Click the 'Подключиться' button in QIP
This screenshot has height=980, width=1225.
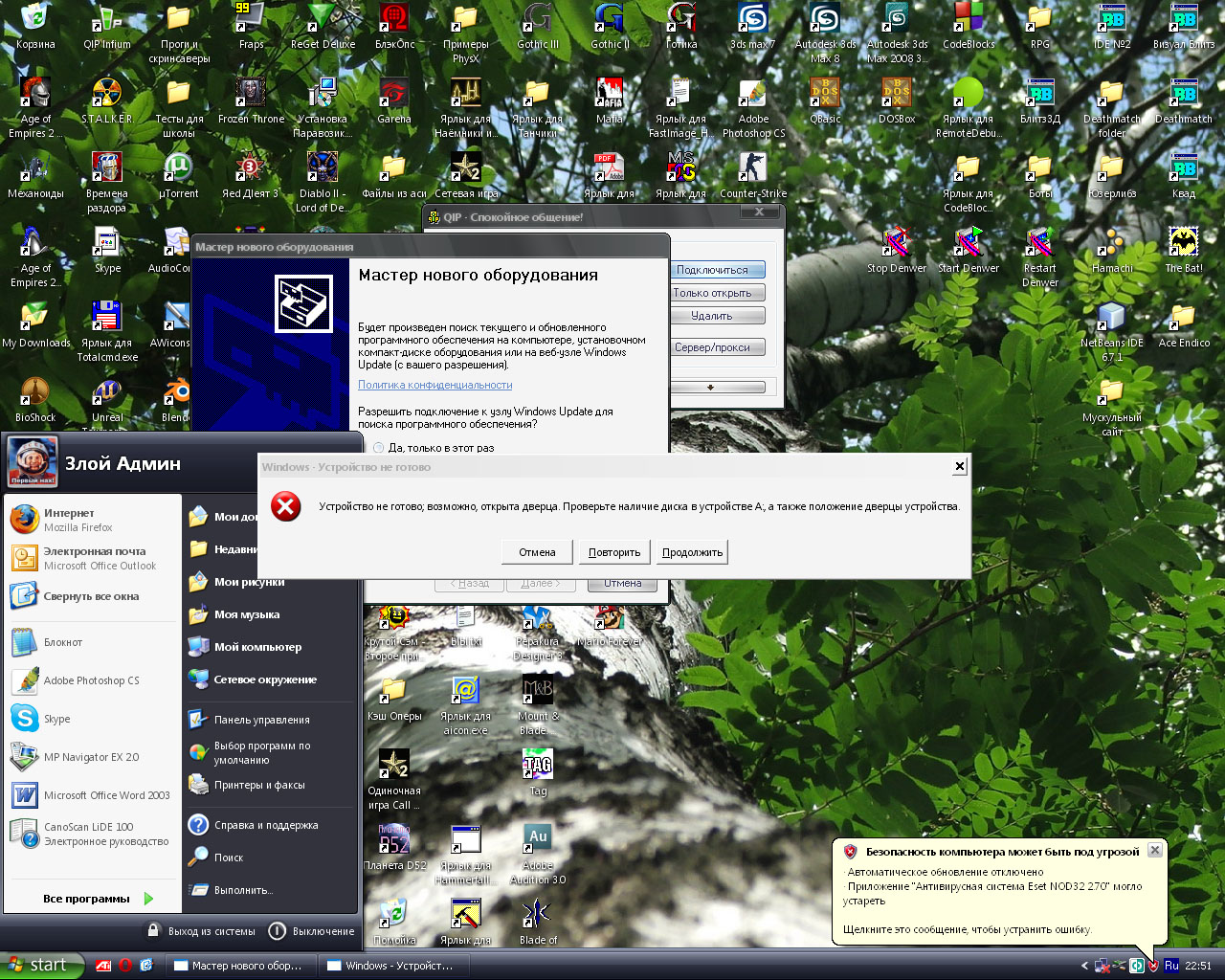pos(718,270)
